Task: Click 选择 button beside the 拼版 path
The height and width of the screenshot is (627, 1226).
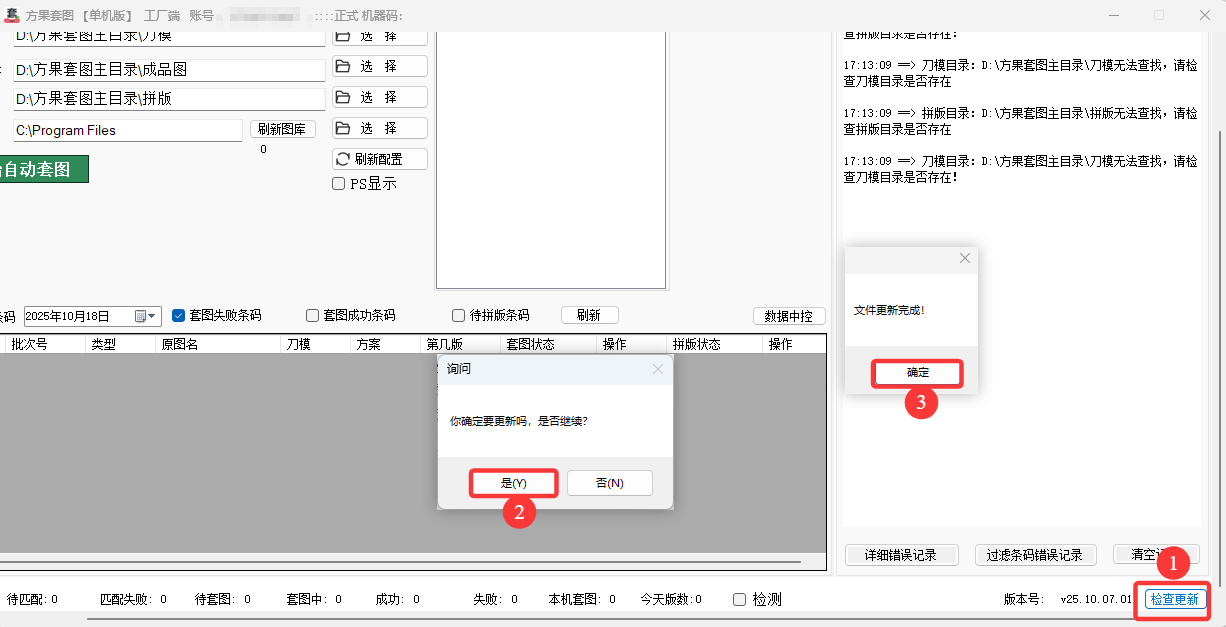Action: (x=380, y=97)
